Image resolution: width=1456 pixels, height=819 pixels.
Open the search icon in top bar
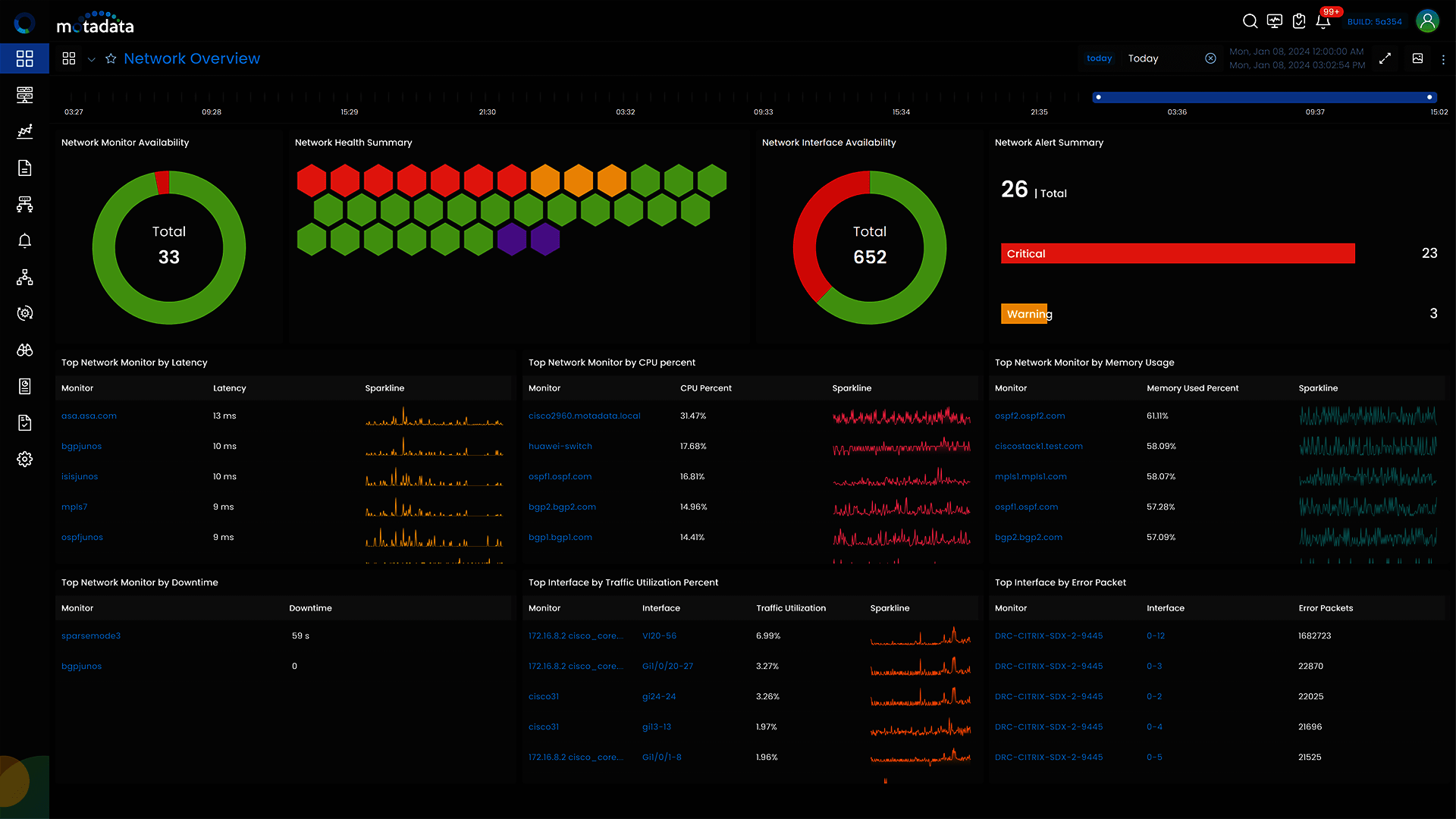point(1250,21)
